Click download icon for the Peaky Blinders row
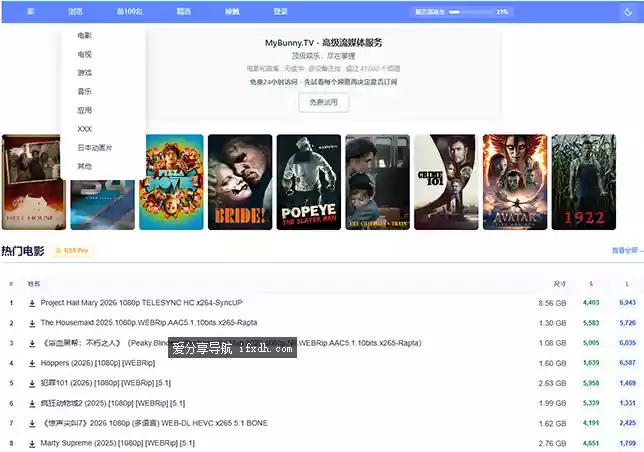The width and height of the screenshot is (644, 452). pos(32,344)
